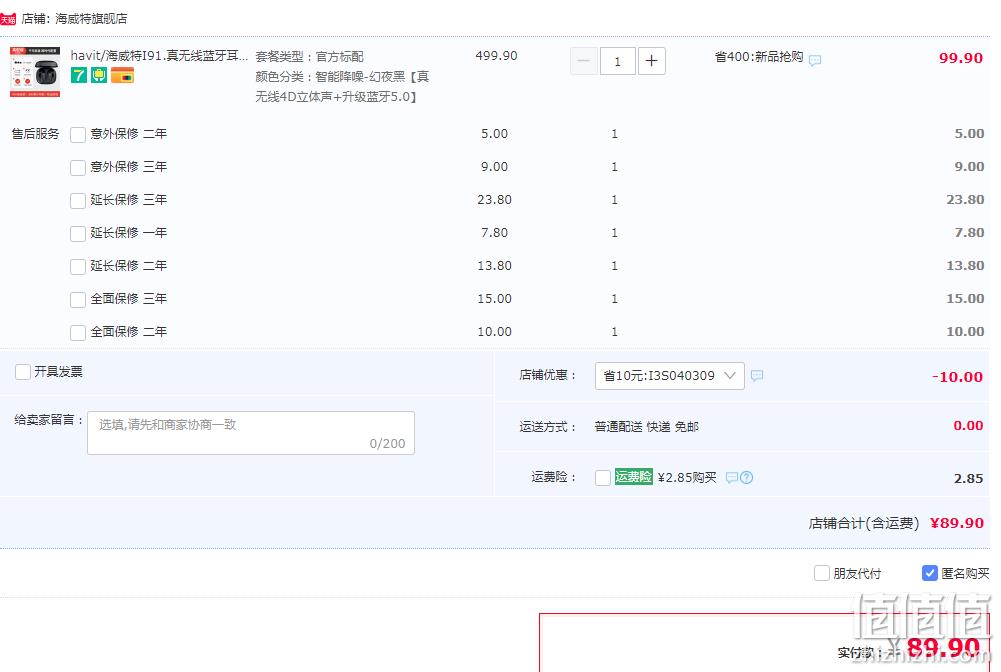The width and height of the screenshot is (1001, 672).
Task: Click the comment icon next to ¥2.85购买
Action: 732,477
